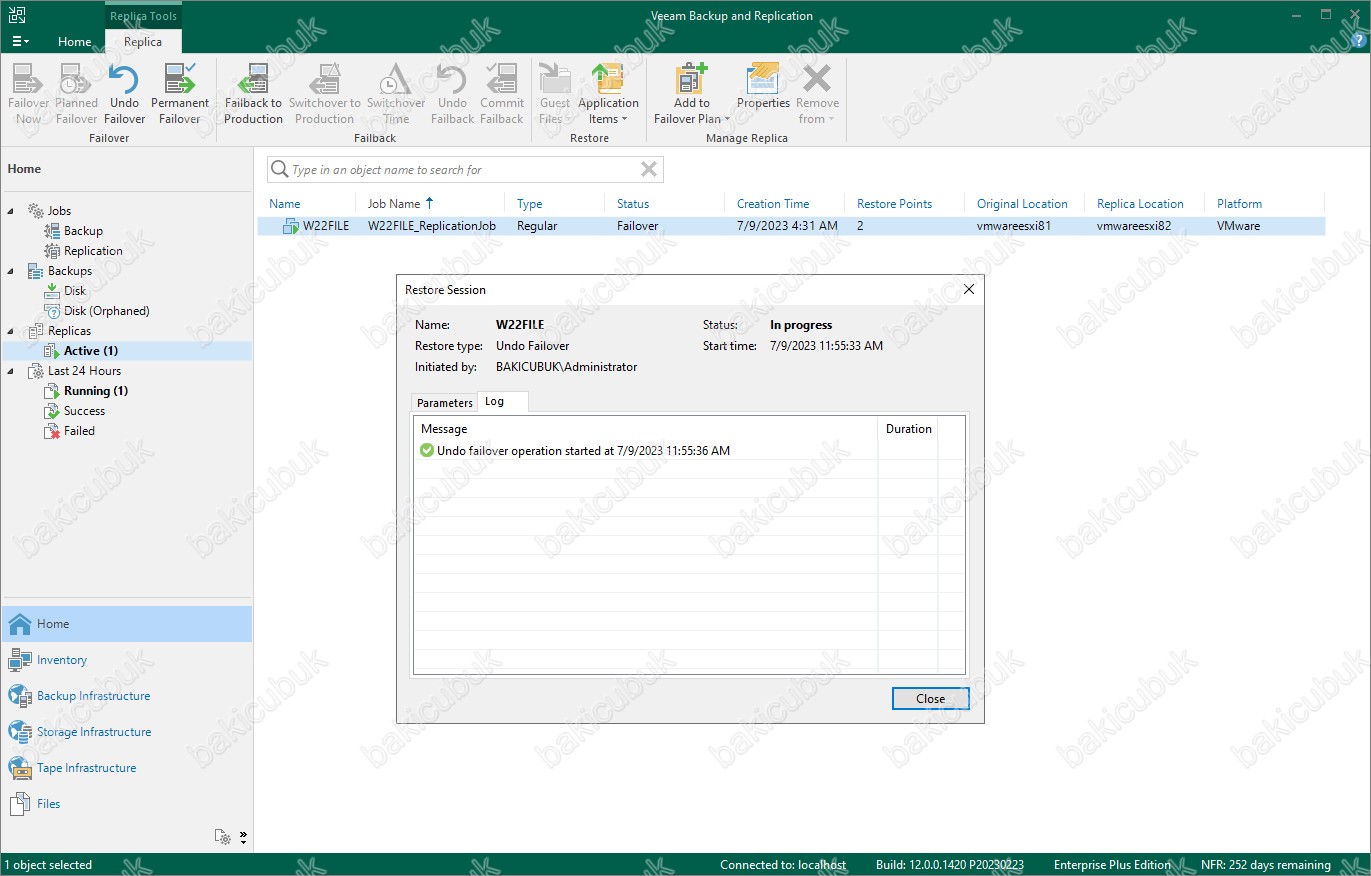Select Active (1) under Replicas
This screenshot has width=1371, height=876.
91,351
